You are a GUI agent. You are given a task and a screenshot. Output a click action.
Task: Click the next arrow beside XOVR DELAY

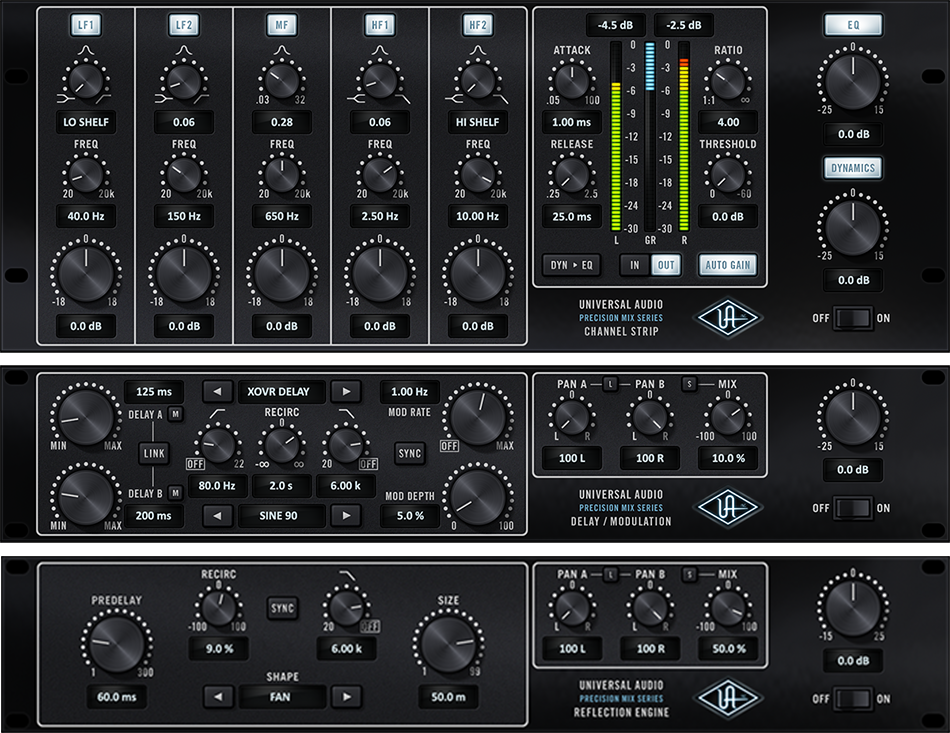346,391
